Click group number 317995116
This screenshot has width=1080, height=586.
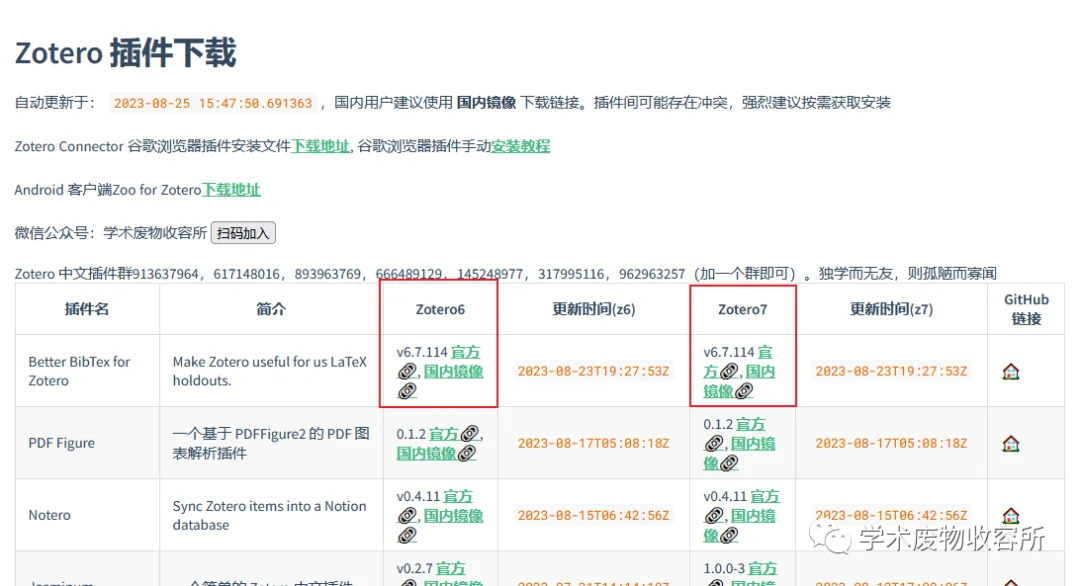pyautogui.click(x=571, y=274)
